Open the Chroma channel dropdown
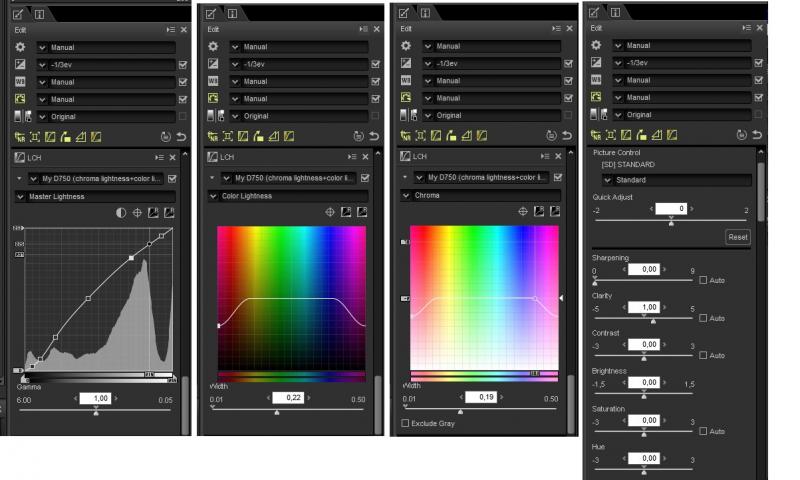 (481, 195)
